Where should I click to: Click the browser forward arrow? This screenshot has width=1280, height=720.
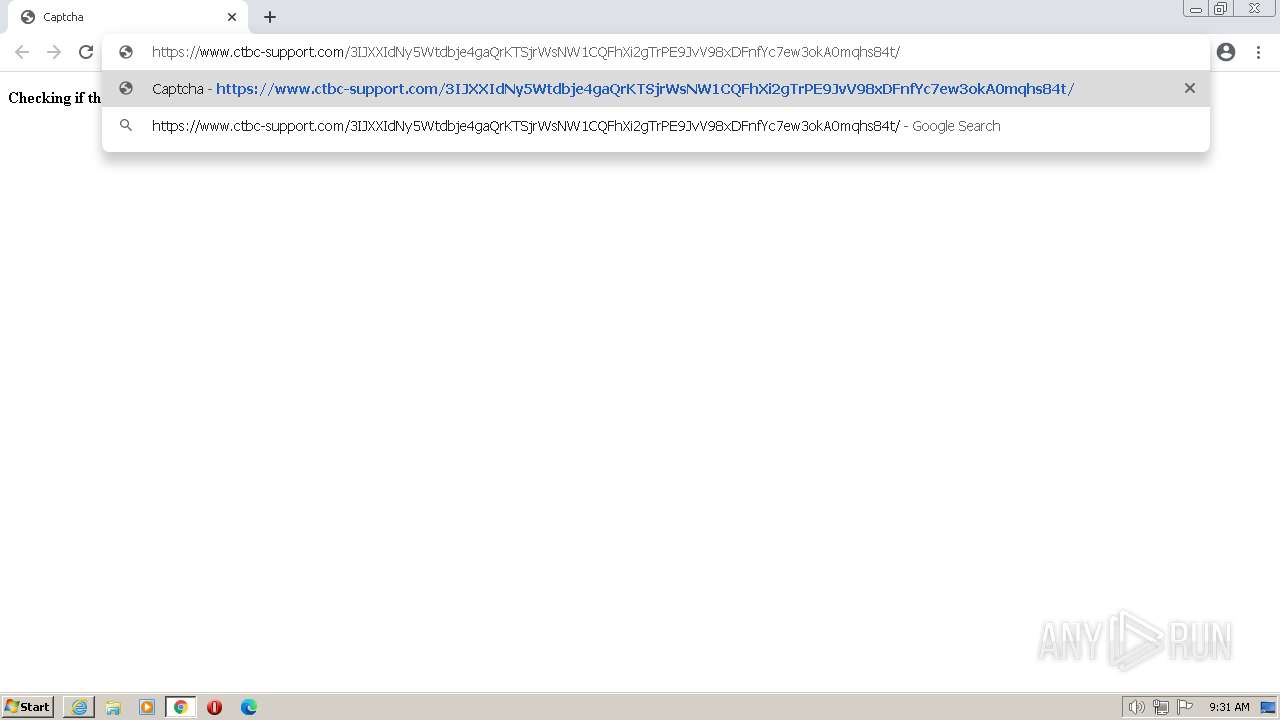point(54,52)
